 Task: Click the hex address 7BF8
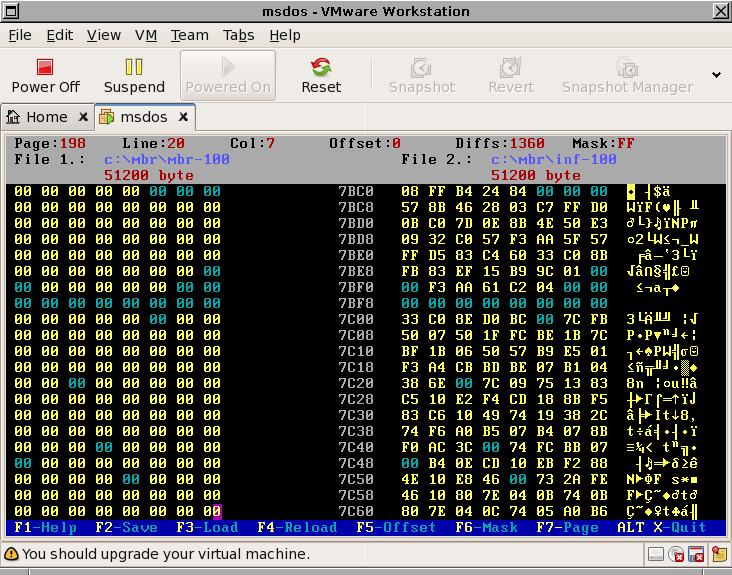[x=356, y=303]
